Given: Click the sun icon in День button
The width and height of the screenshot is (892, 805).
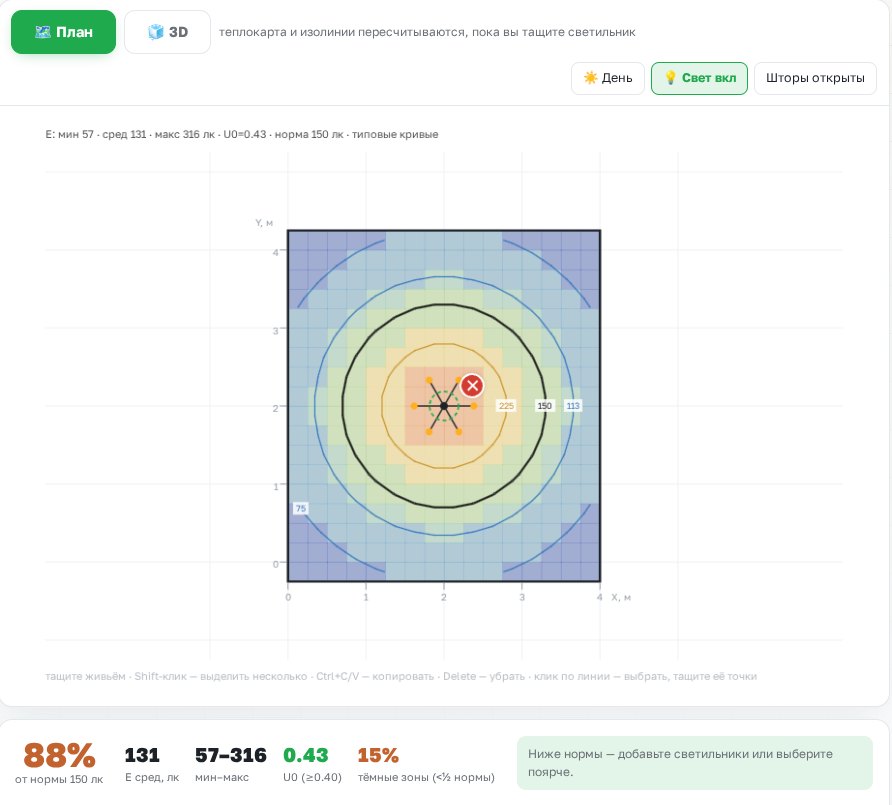Looking at the screenshot, I should (x=590, y=77).
